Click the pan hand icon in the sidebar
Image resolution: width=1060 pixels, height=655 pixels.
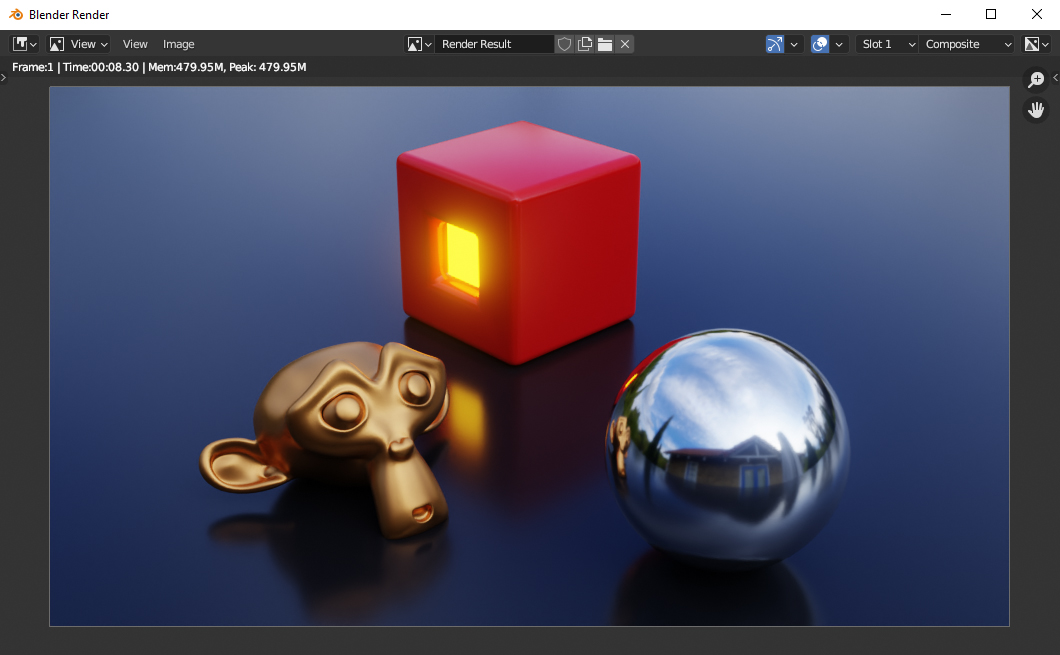(x=1036, y=109)
